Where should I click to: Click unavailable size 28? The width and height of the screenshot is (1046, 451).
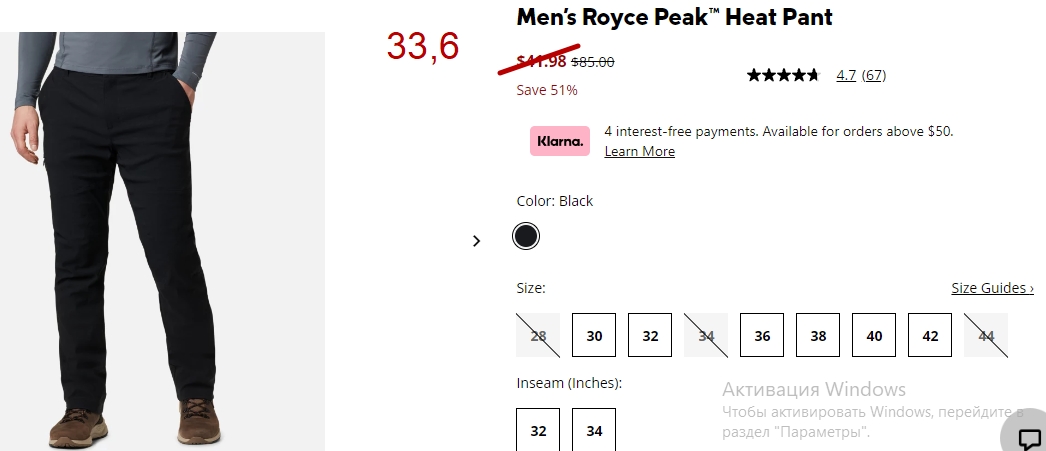pos(538,335)
